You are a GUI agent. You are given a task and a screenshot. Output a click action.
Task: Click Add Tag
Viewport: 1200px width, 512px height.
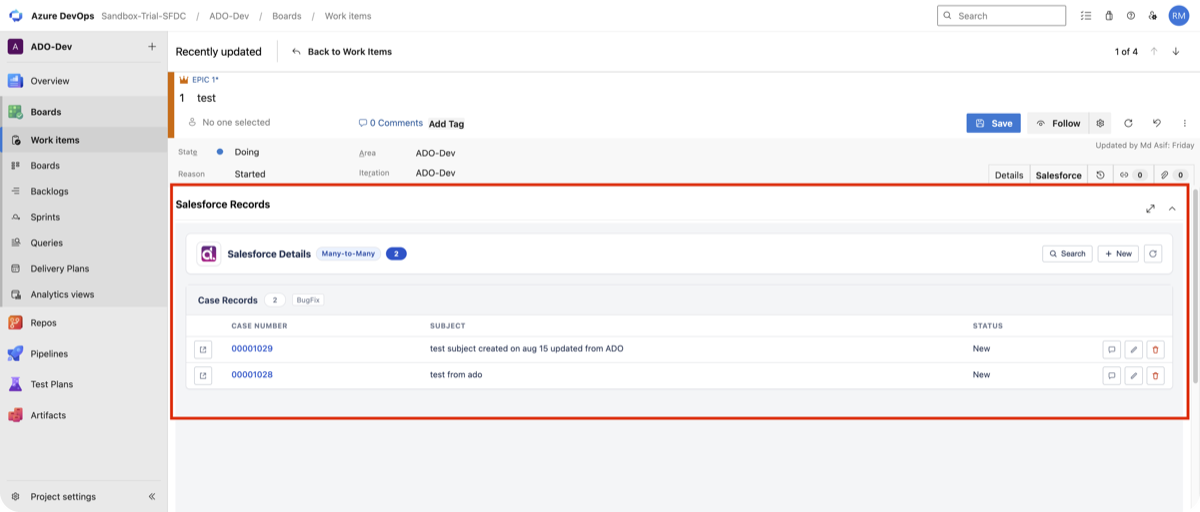[446, 124]
